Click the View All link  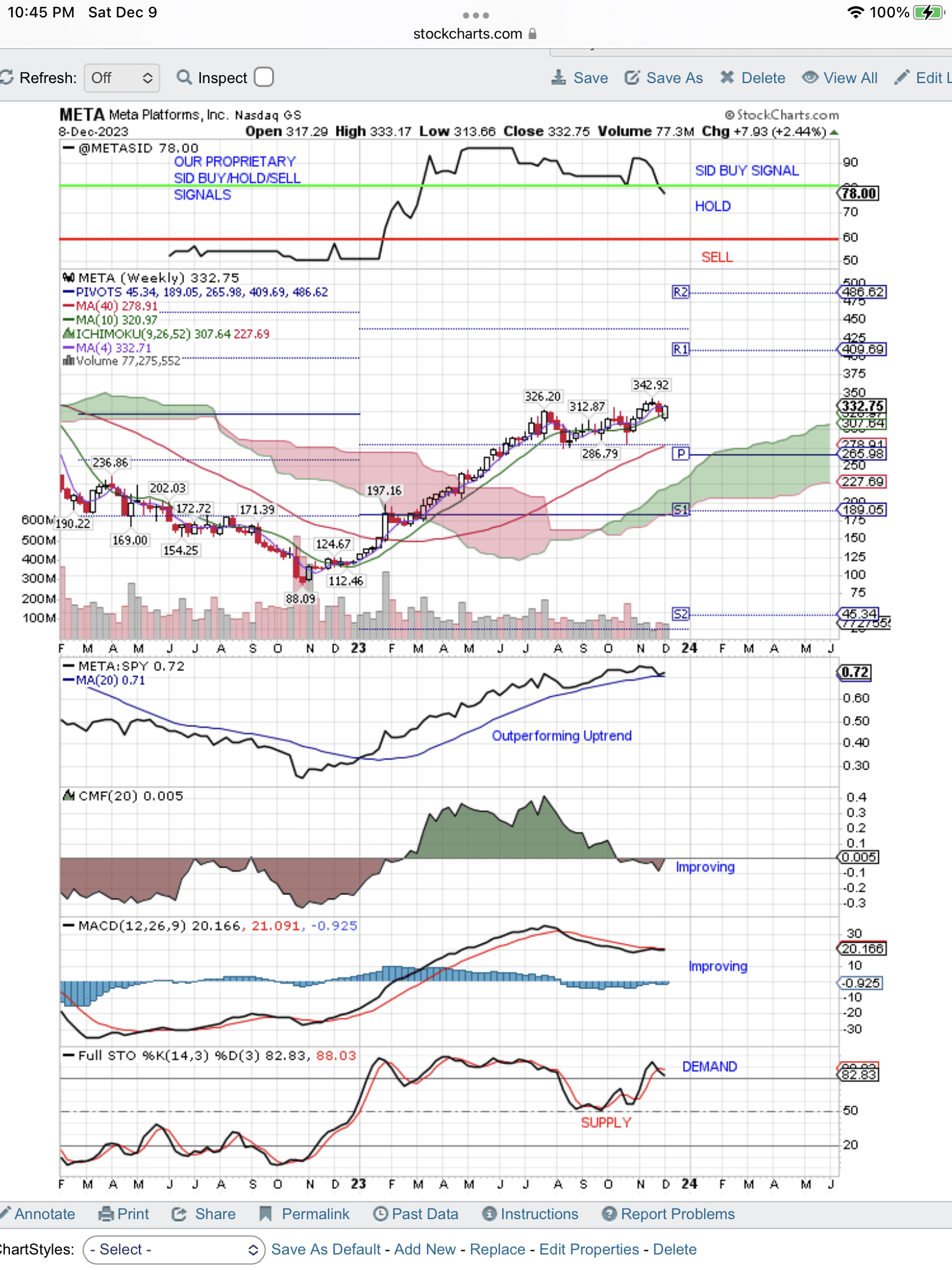[x=850, y=78]
